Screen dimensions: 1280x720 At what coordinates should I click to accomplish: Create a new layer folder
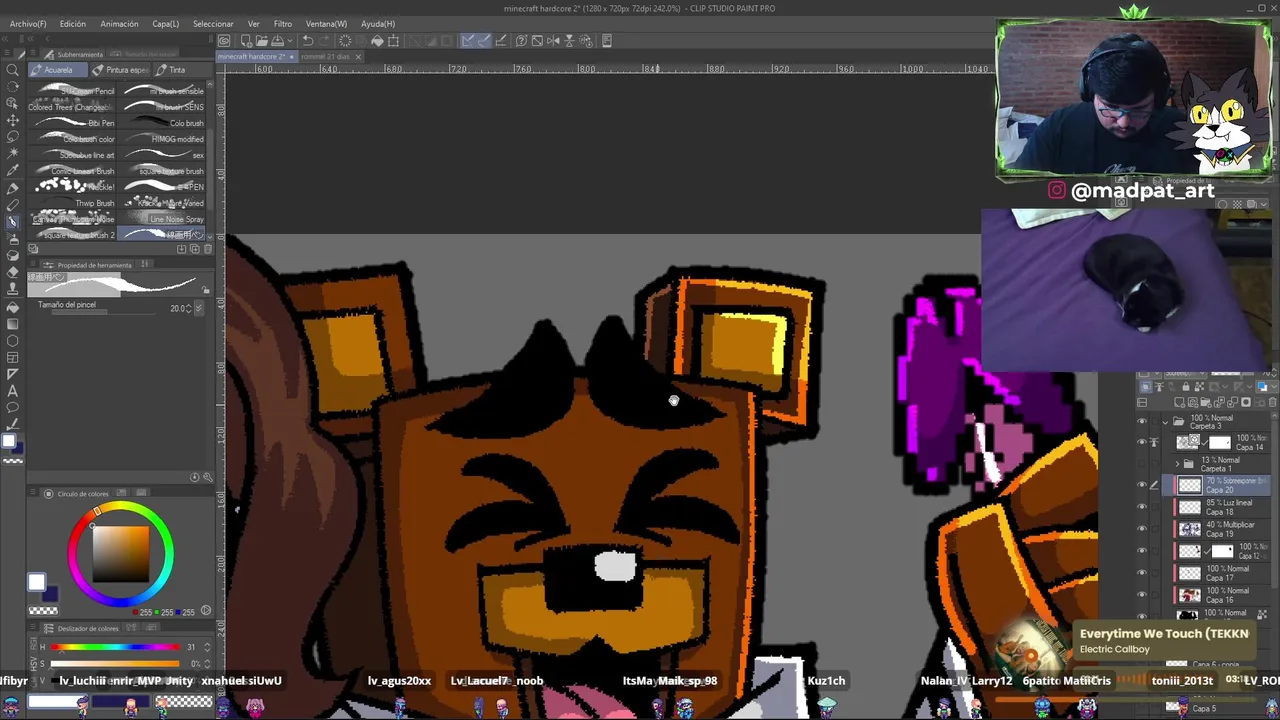pyautogui.click(x=1204, y=402)
